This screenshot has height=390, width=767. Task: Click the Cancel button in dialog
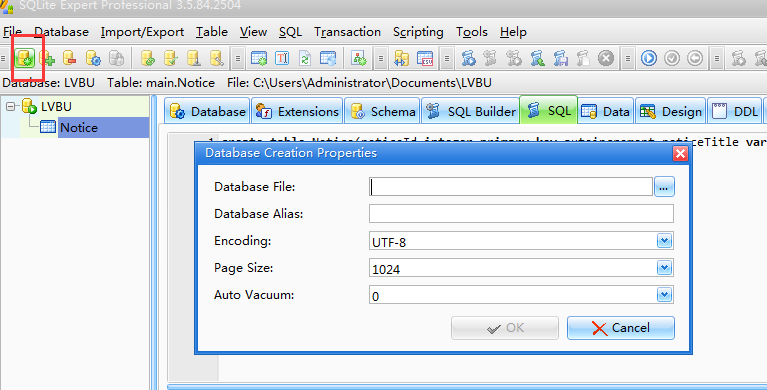pyautogui.click(x=621, y=328)
